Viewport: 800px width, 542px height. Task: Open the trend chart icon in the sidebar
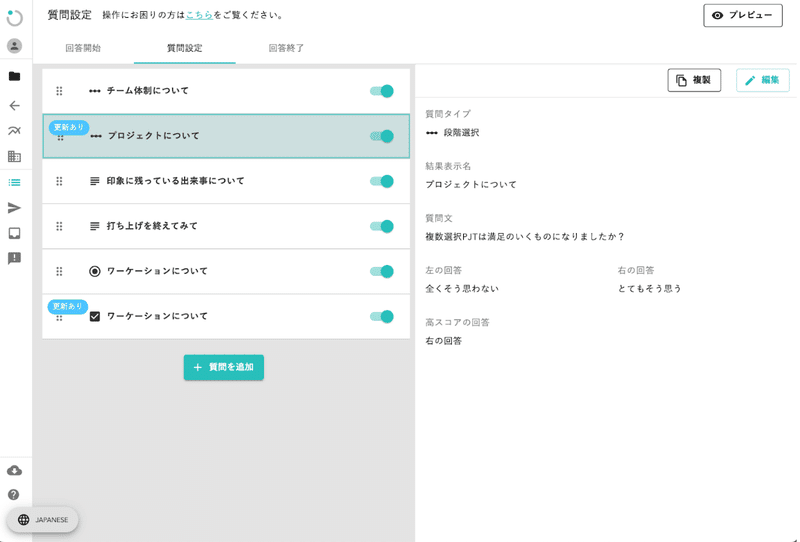(x=14, y=131)
